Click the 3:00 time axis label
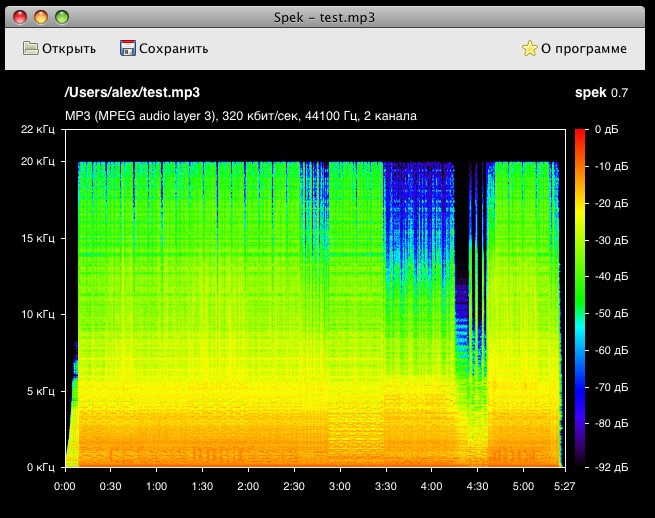The image size is (655, 518). [x=340, y=486]
